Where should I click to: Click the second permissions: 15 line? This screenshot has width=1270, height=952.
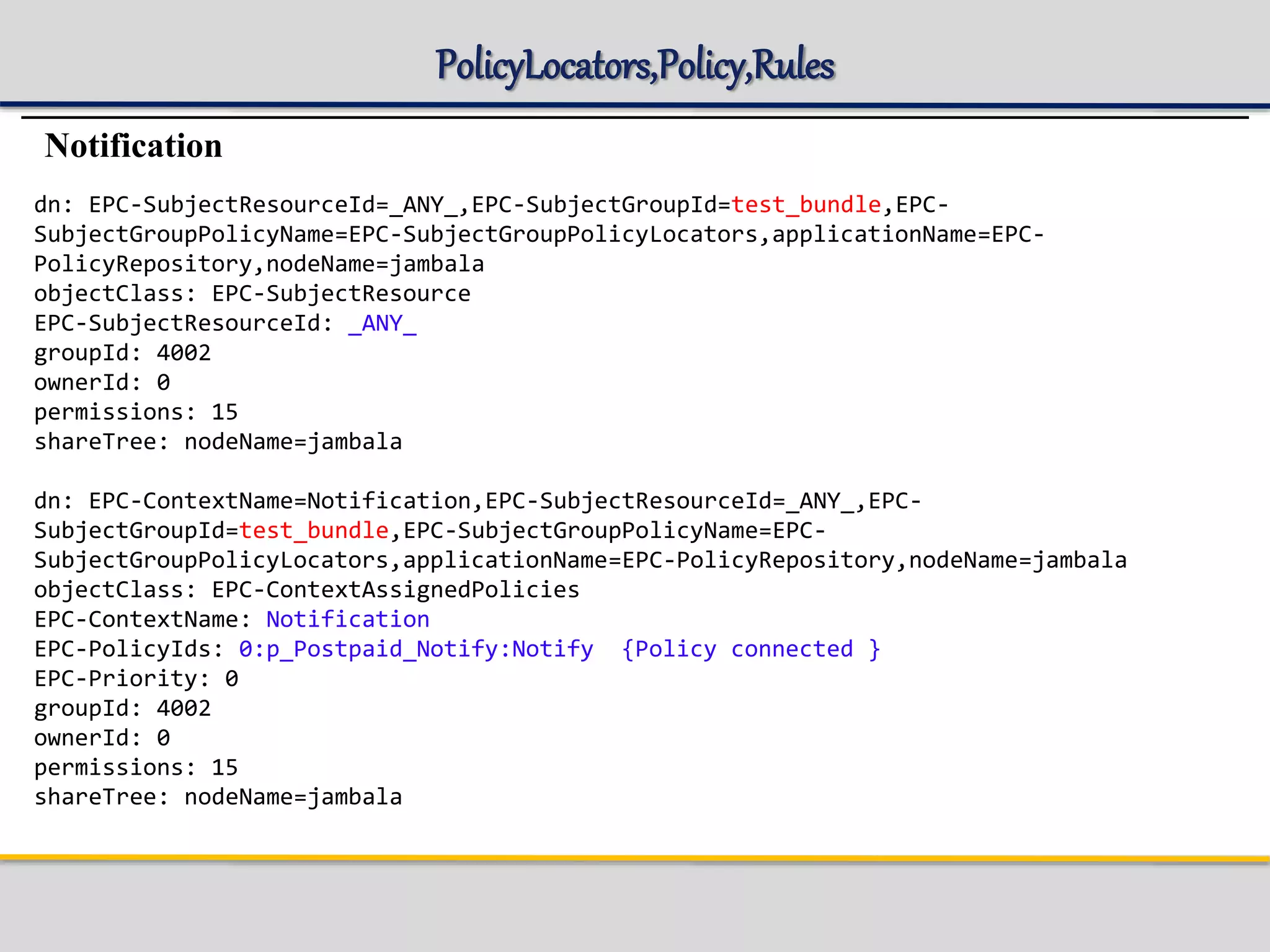tap(136, 768)
